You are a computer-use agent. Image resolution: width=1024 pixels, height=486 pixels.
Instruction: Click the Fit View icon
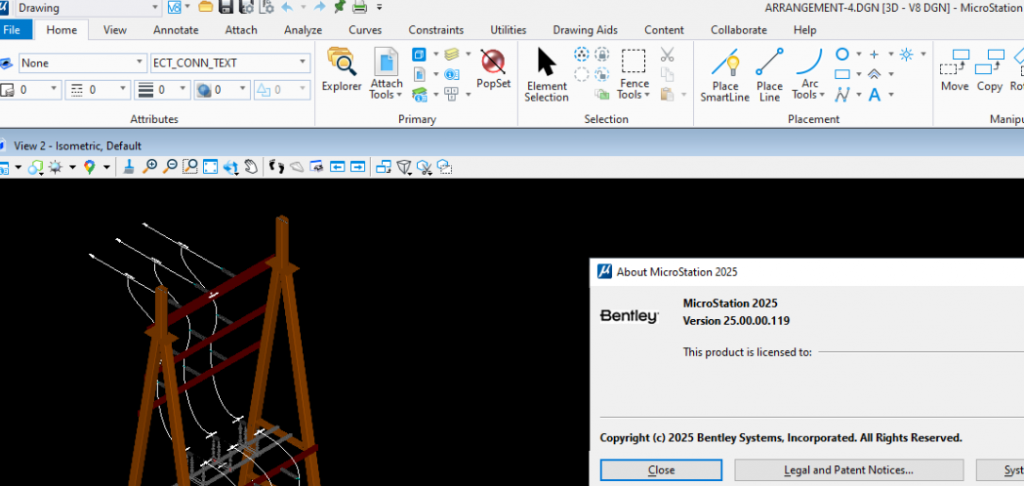coord(210,167)
